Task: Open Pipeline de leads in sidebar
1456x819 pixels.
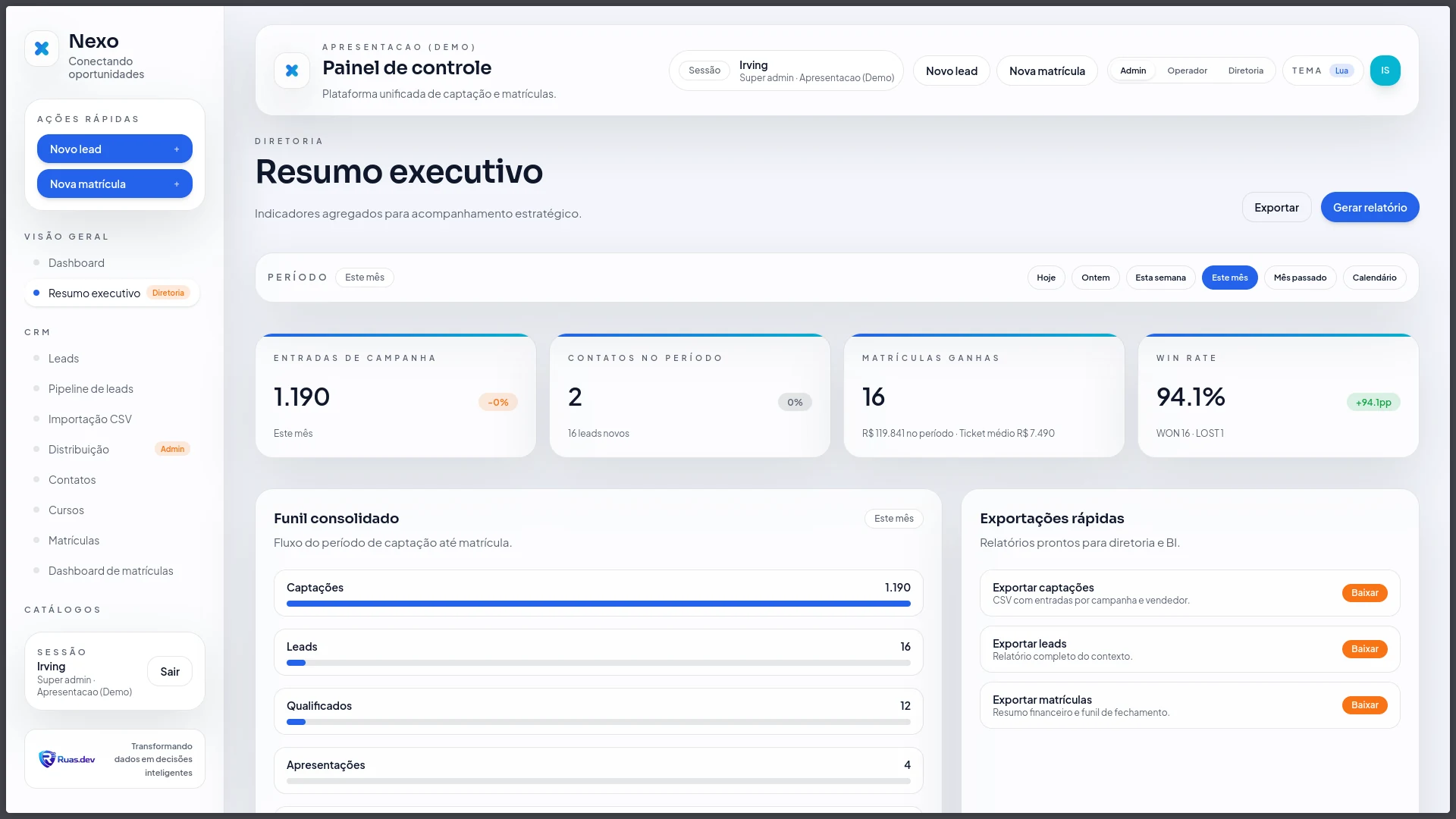Action: (x=90, y=389)
